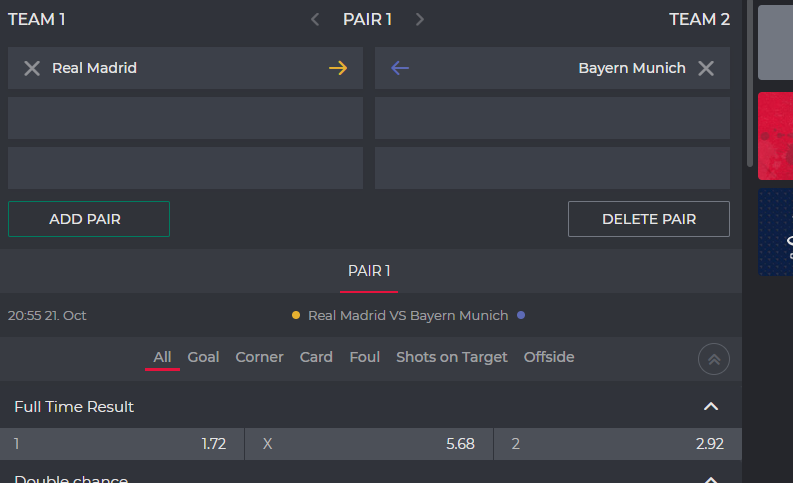Collapse the Double chance section
The height and width of the screenshot is (483, 793).
click(711, 479)
